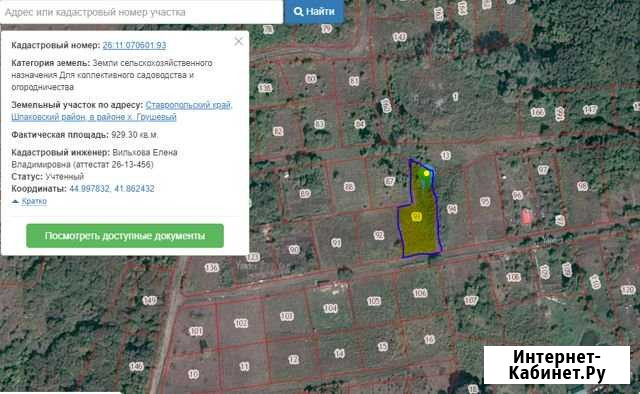Select parcel label 91 on the map

(336, 243)
